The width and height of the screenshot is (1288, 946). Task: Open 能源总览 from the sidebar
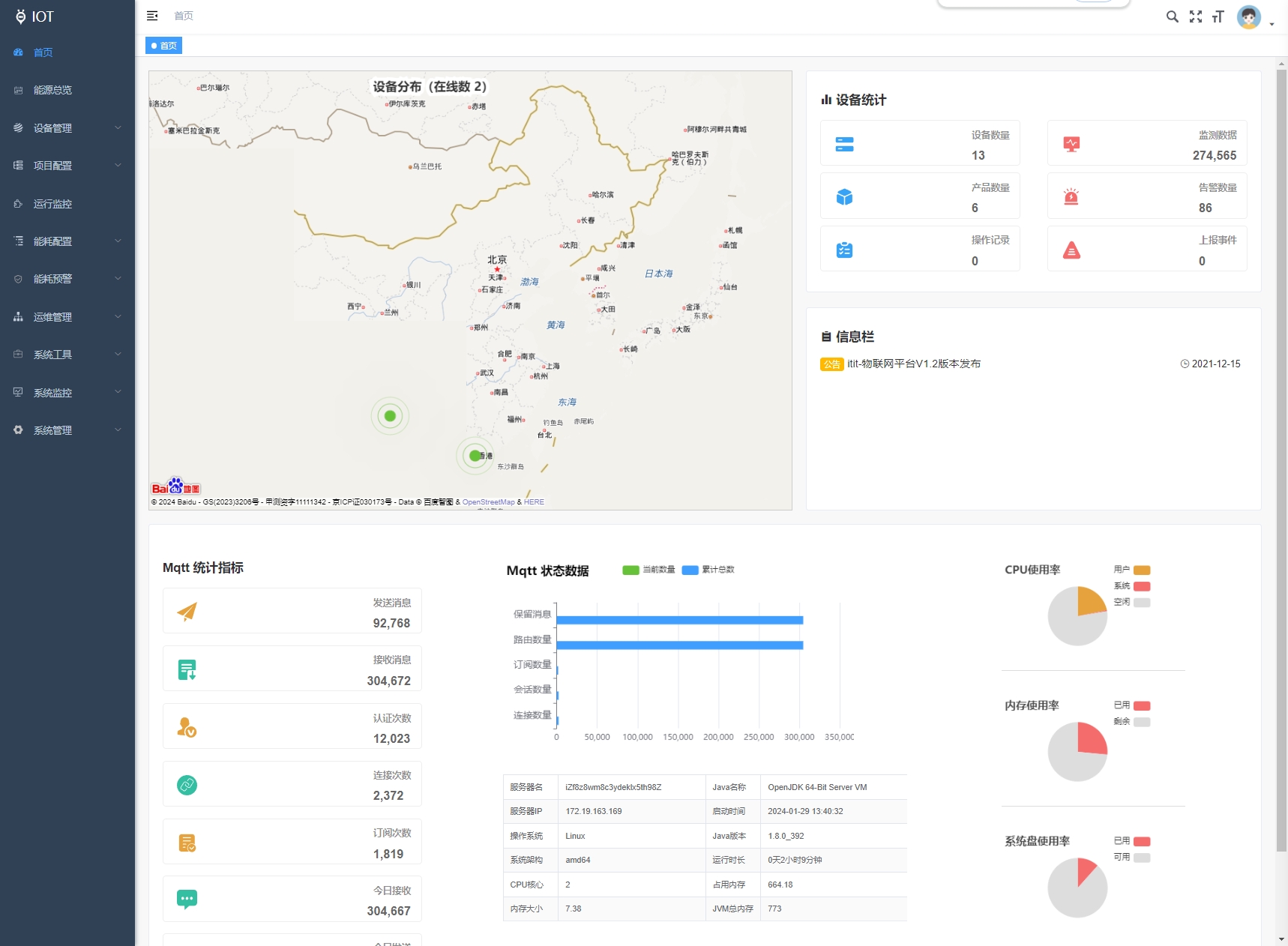pos(52,90)
